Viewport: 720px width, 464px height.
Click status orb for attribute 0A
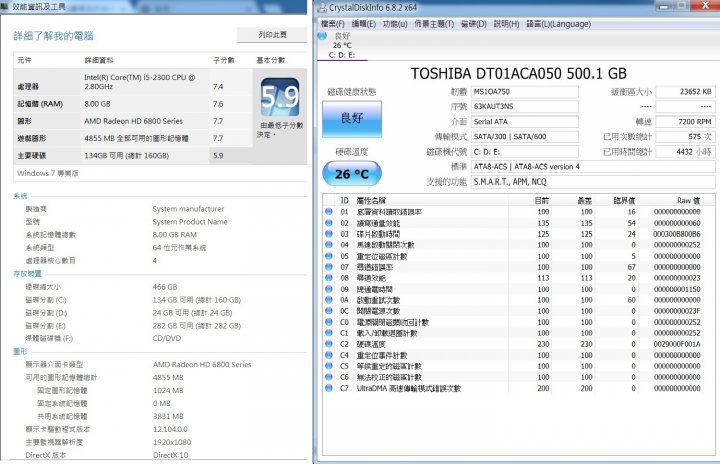pyautogui.click(x=329, y=300)
